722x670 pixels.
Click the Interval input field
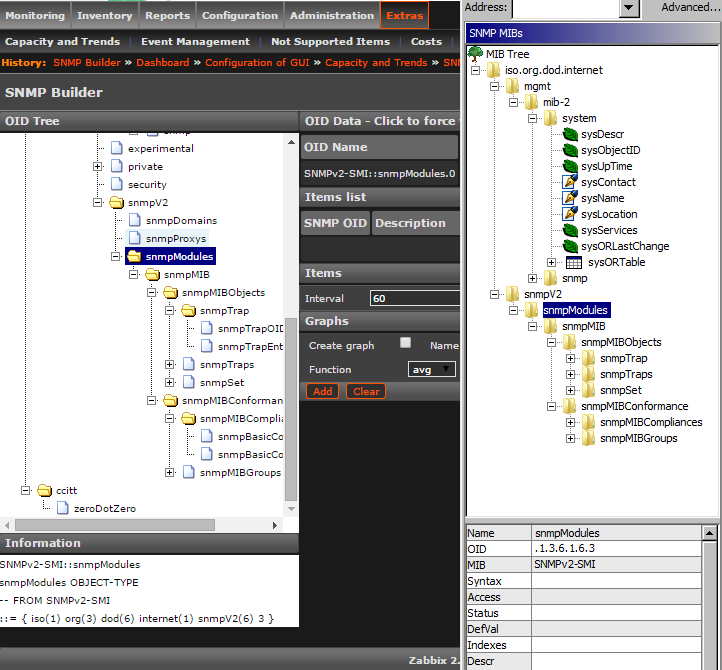412,298
